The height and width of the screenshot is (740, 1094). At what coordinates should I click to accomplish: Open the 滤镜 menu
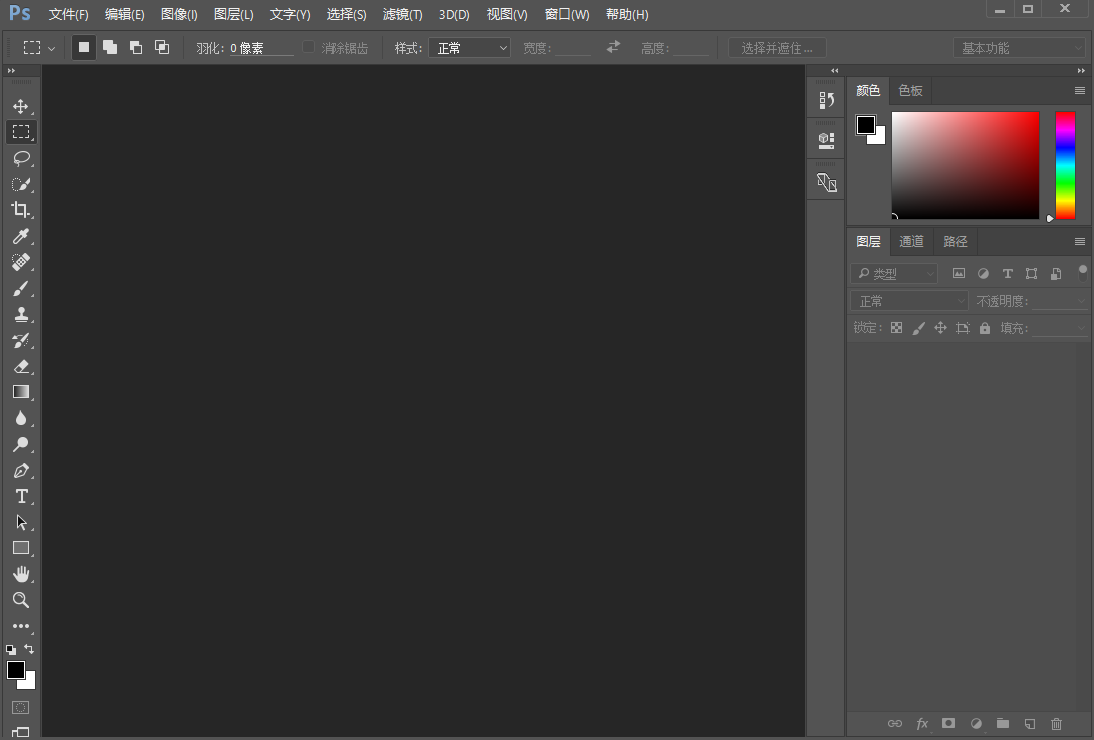coord(402,14)
